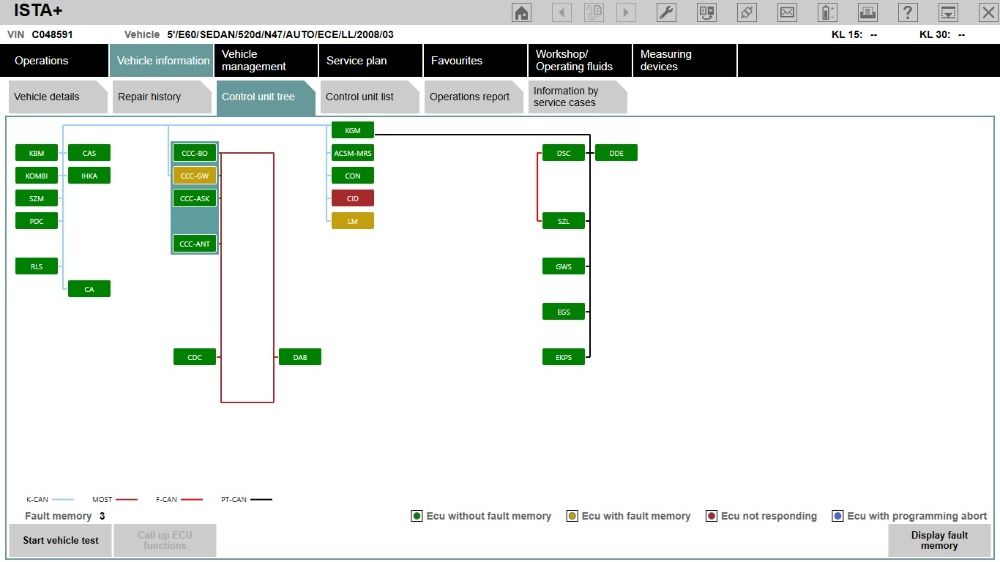The height and width of the screenshot is (562, 1000).
Task: Select the IHKA control unit node
Action: coord(89,175)
